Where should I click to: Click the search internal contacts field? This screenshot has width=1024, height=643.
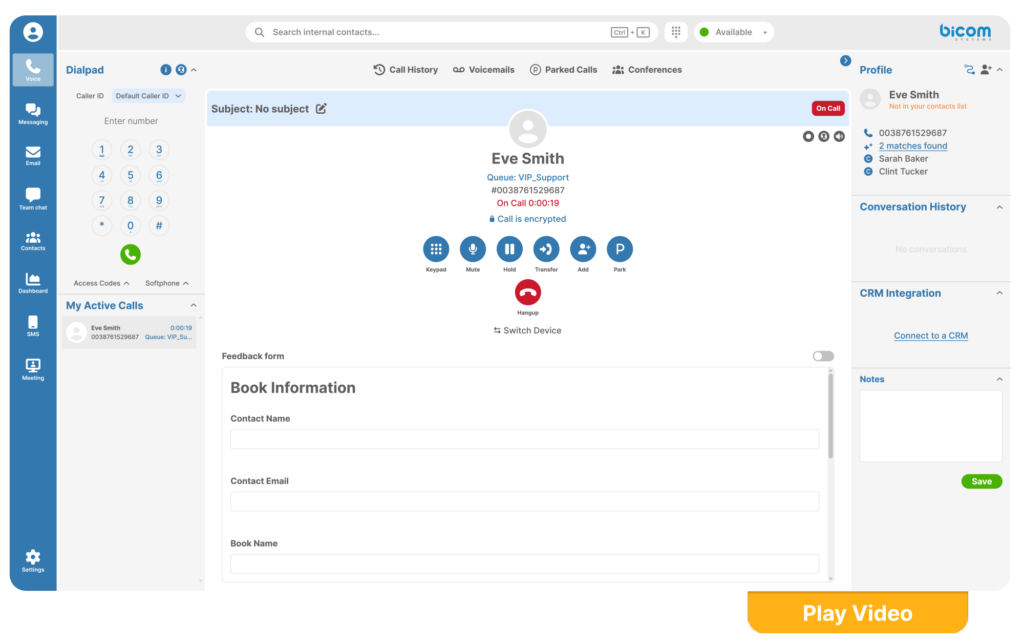tap(451, 32)
